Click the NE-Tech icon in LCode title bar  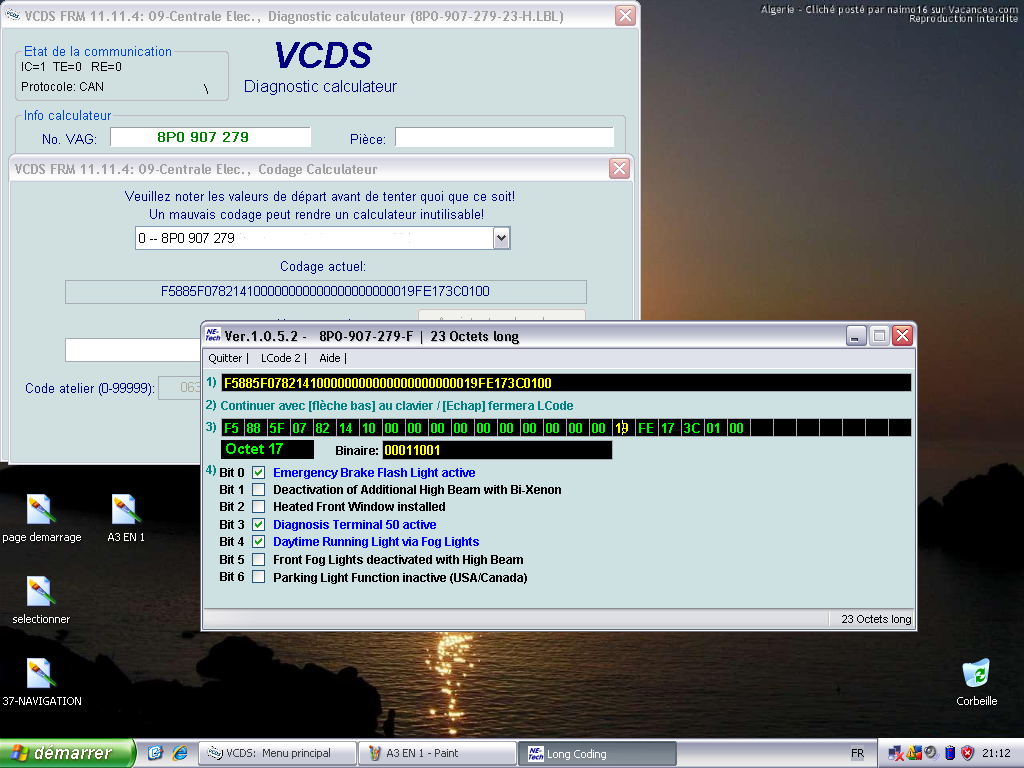pyautogui.click(x=213, y=336)
